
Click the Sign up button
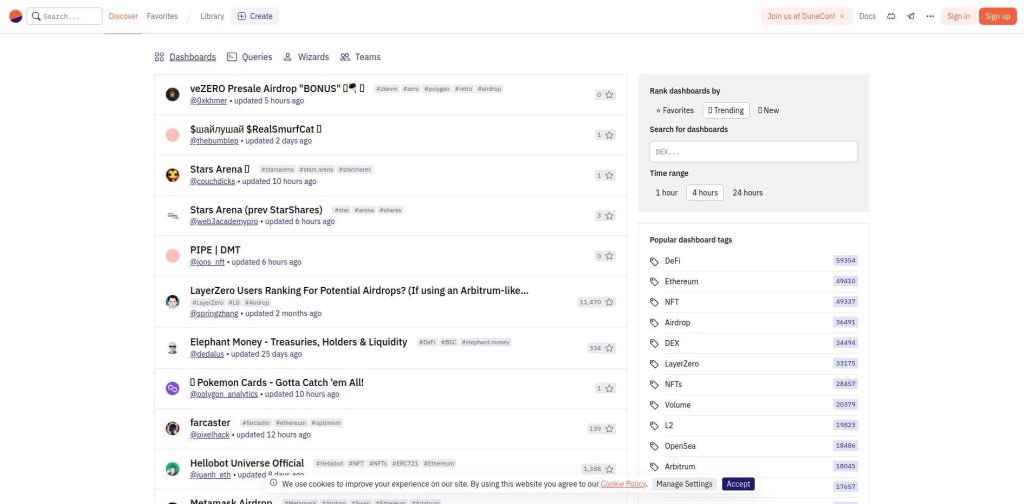(x=997, y=16)
